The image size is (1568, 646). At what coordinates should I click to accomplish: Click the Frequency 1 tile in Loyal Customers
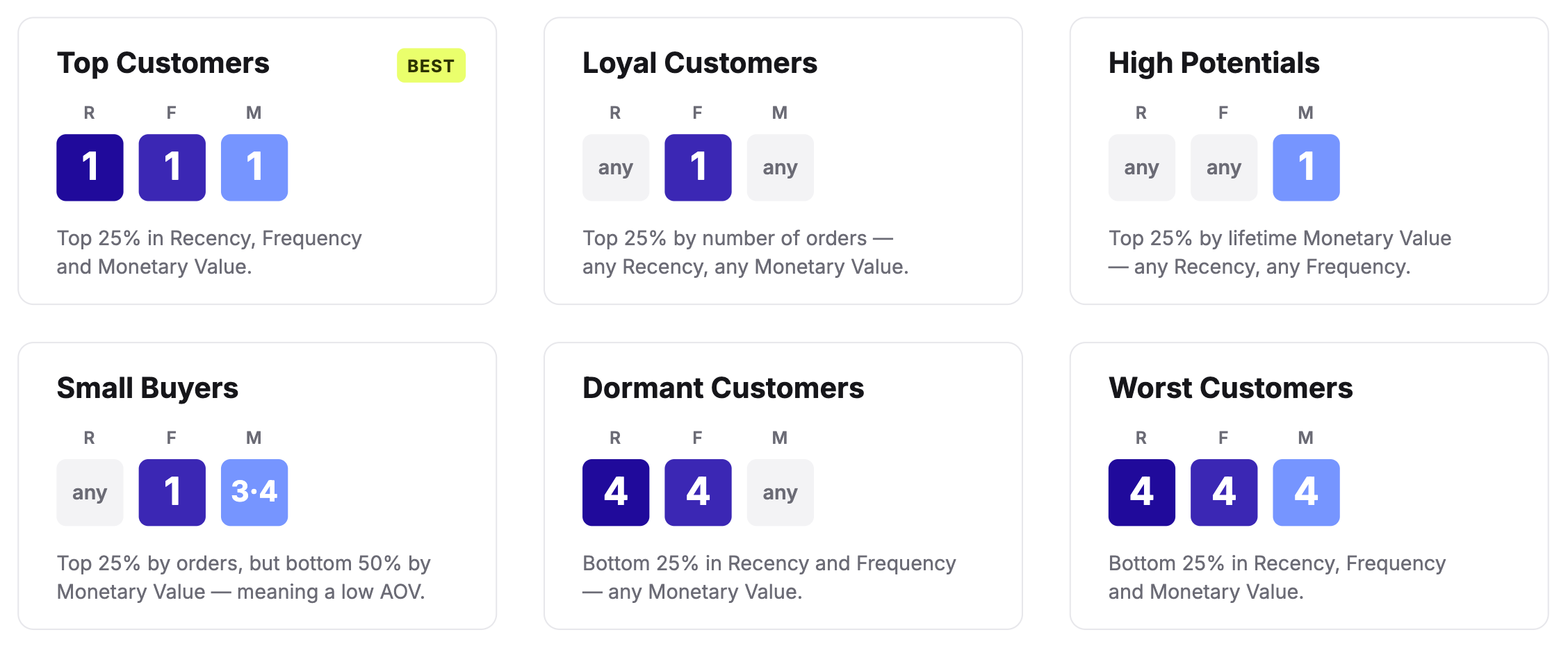point(698,167)
